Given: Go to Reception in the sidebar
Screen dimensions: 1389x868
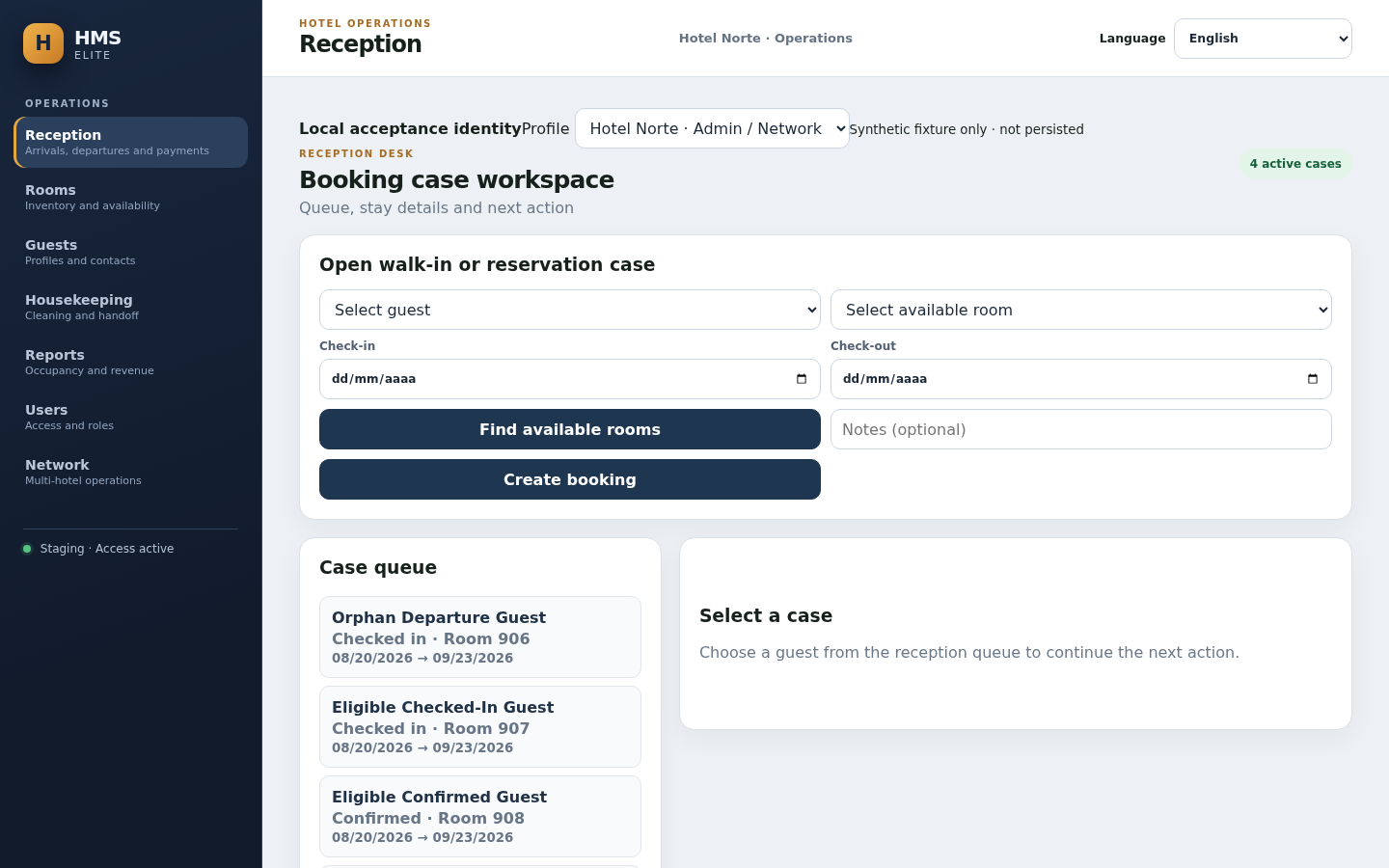Looking at the screenshot, I should [x=131, y=142].
